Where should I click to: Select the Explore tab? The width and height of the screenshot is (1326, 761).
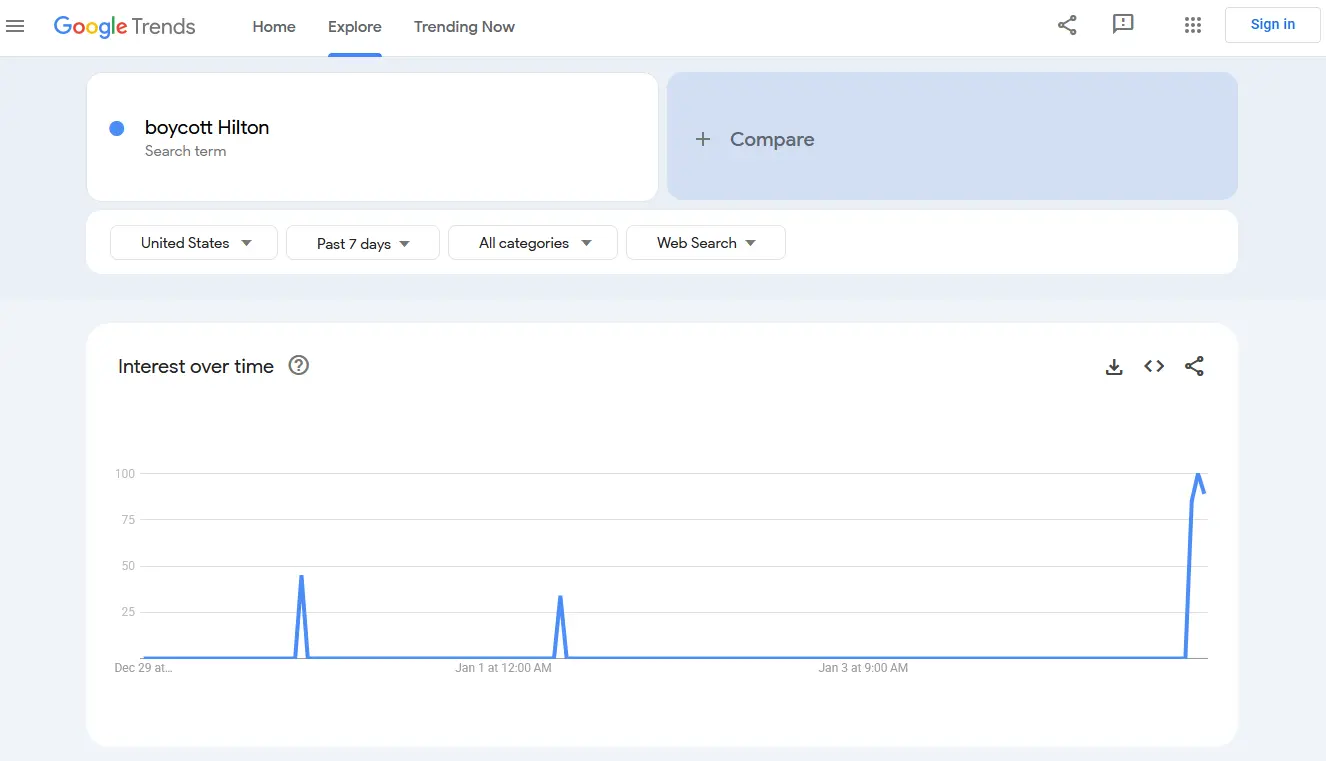(x=355, y=27)
